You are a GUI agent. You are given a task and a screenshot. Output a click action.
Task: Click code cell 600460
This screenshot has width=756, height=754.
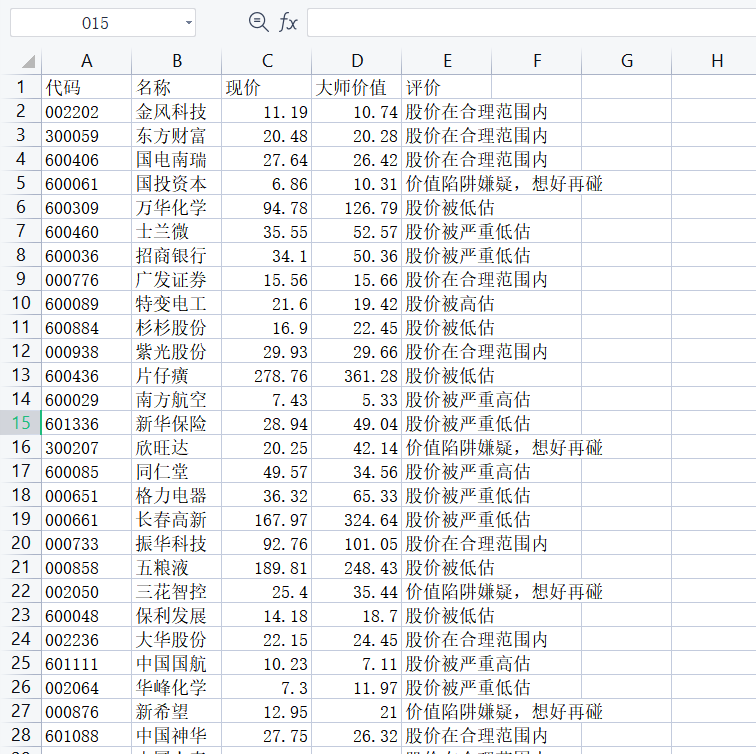pos(86,231)
